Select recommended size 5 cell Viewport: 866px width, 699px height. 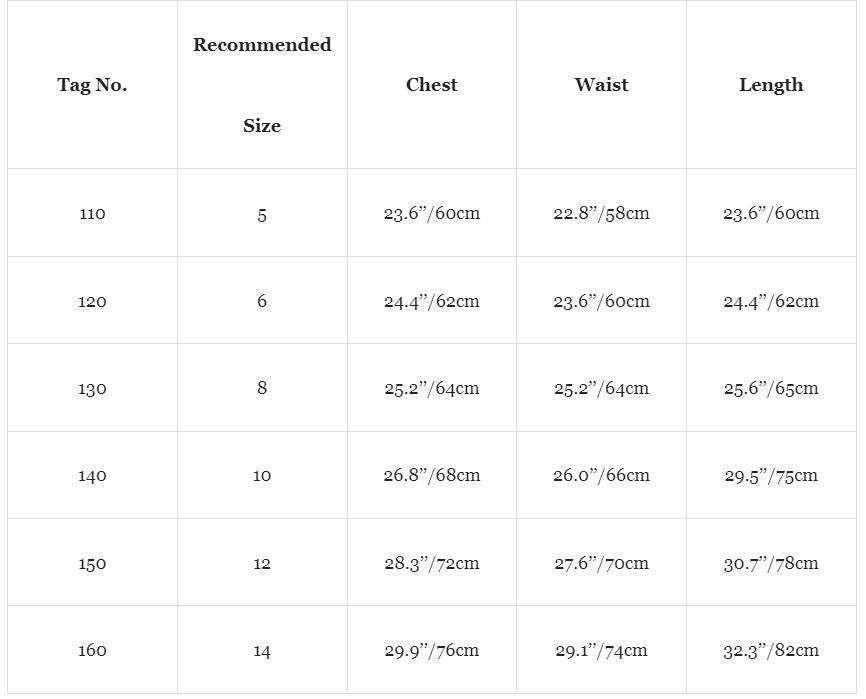(x=262, y=213)
